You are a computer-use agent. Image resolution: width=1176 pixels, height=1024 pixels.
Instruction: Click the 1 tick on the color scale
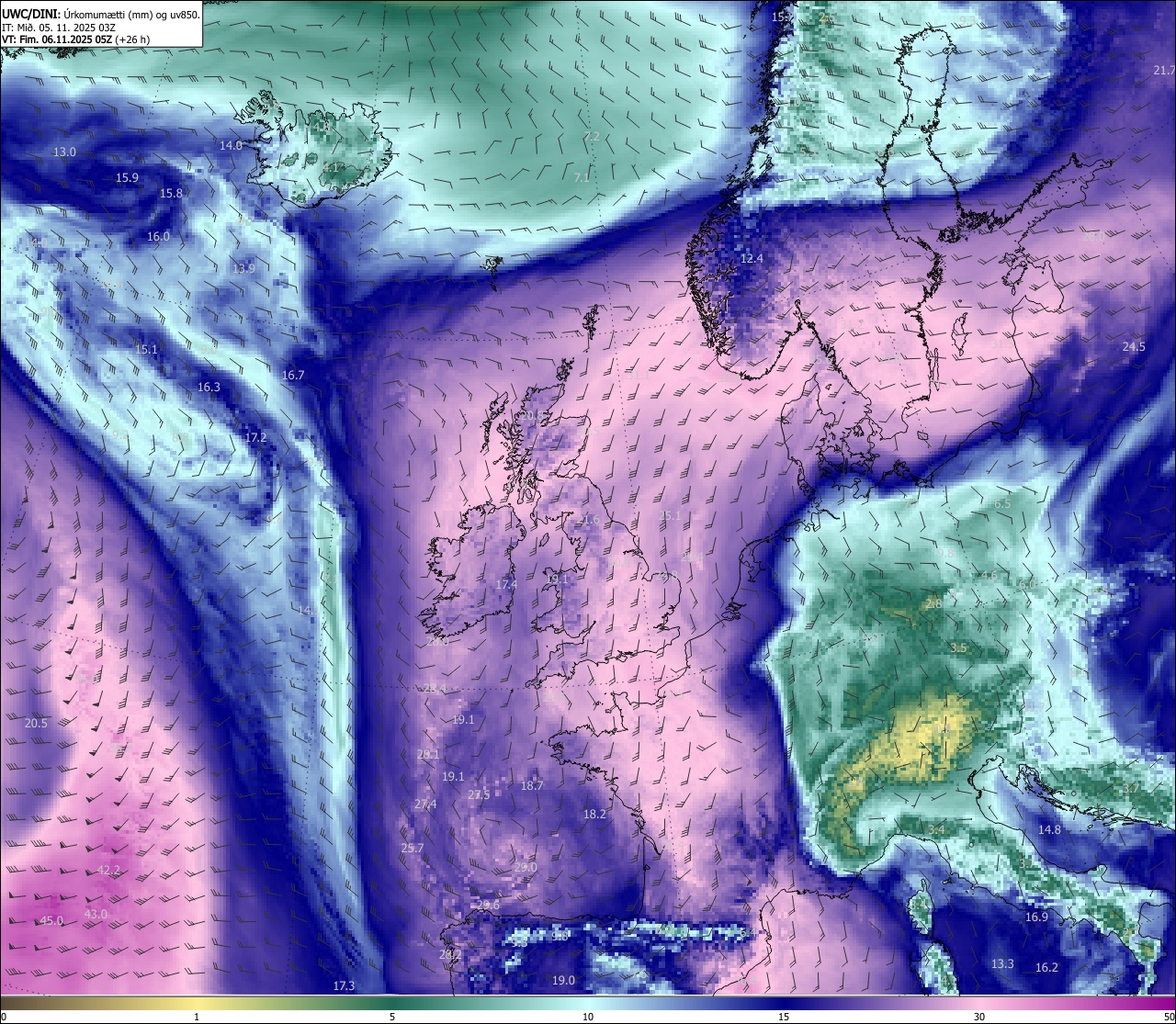(x=197, y=1017)
